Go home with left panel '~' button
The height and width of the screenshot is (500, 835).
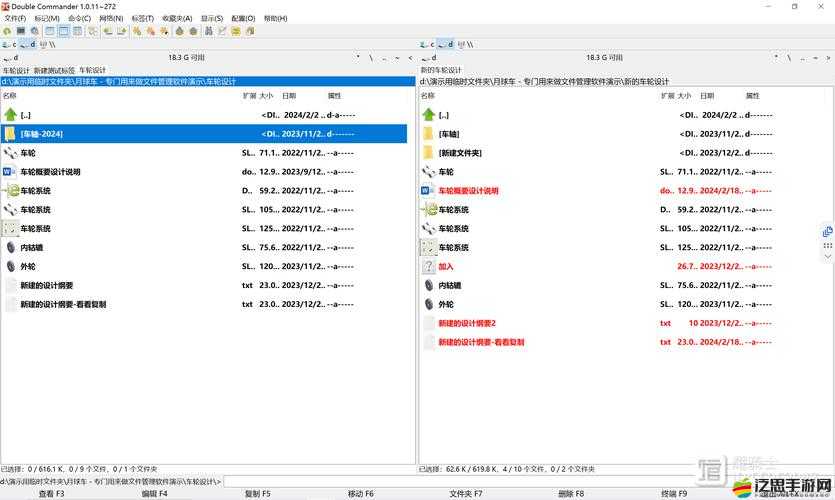(397, 58)
